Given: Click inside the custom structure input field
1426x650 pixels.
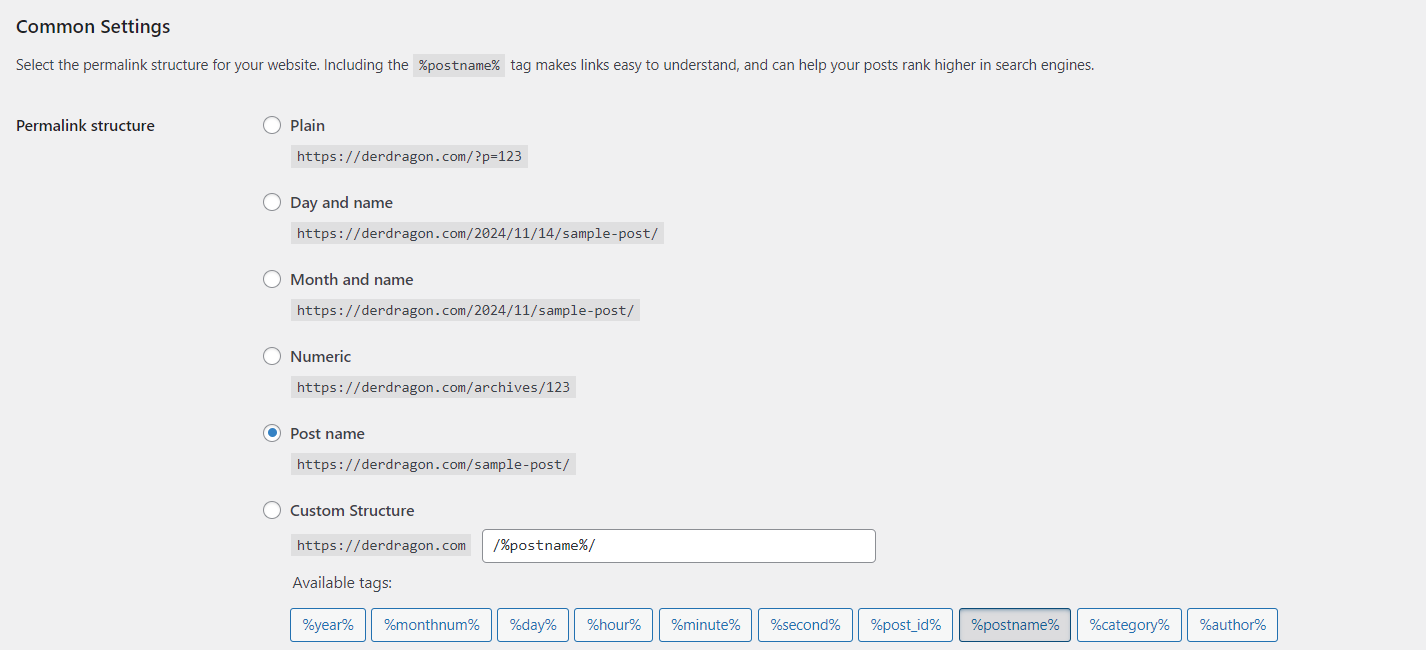Looking at the screenshot, I should click(x=679, y=545).
